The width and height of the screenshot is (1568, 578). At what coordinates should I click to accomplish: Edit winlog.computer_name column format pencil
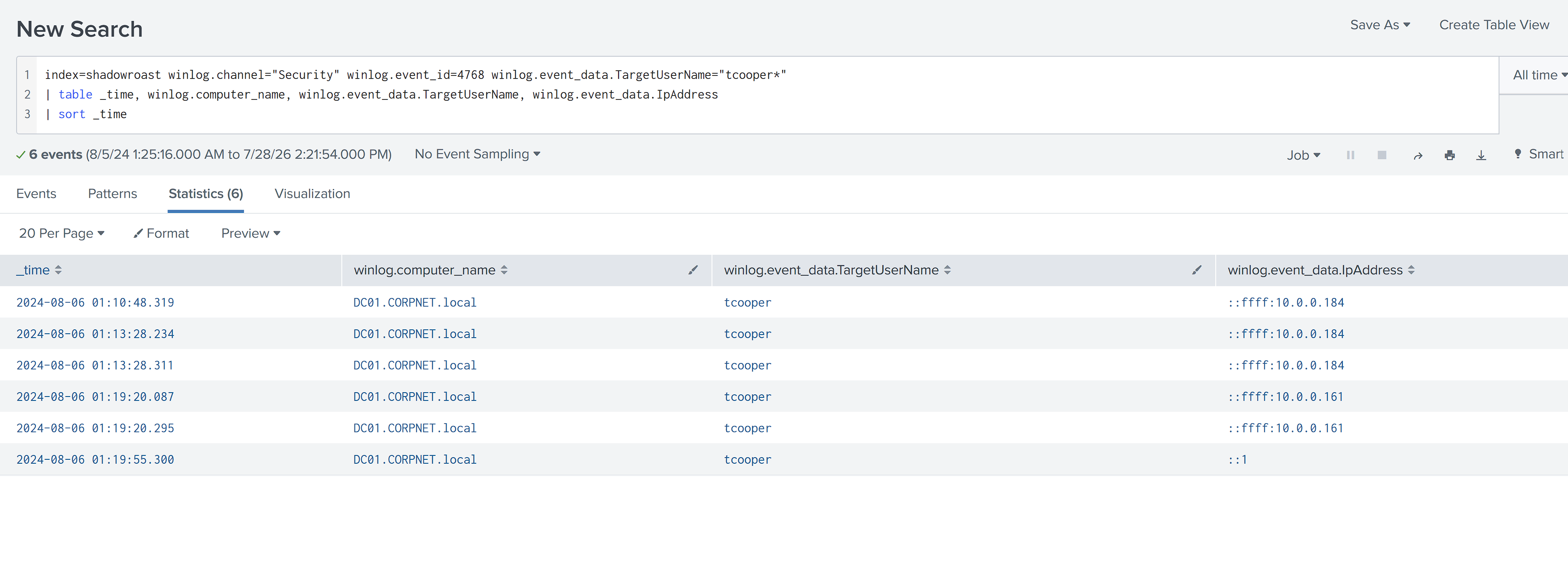coord(693,270)
